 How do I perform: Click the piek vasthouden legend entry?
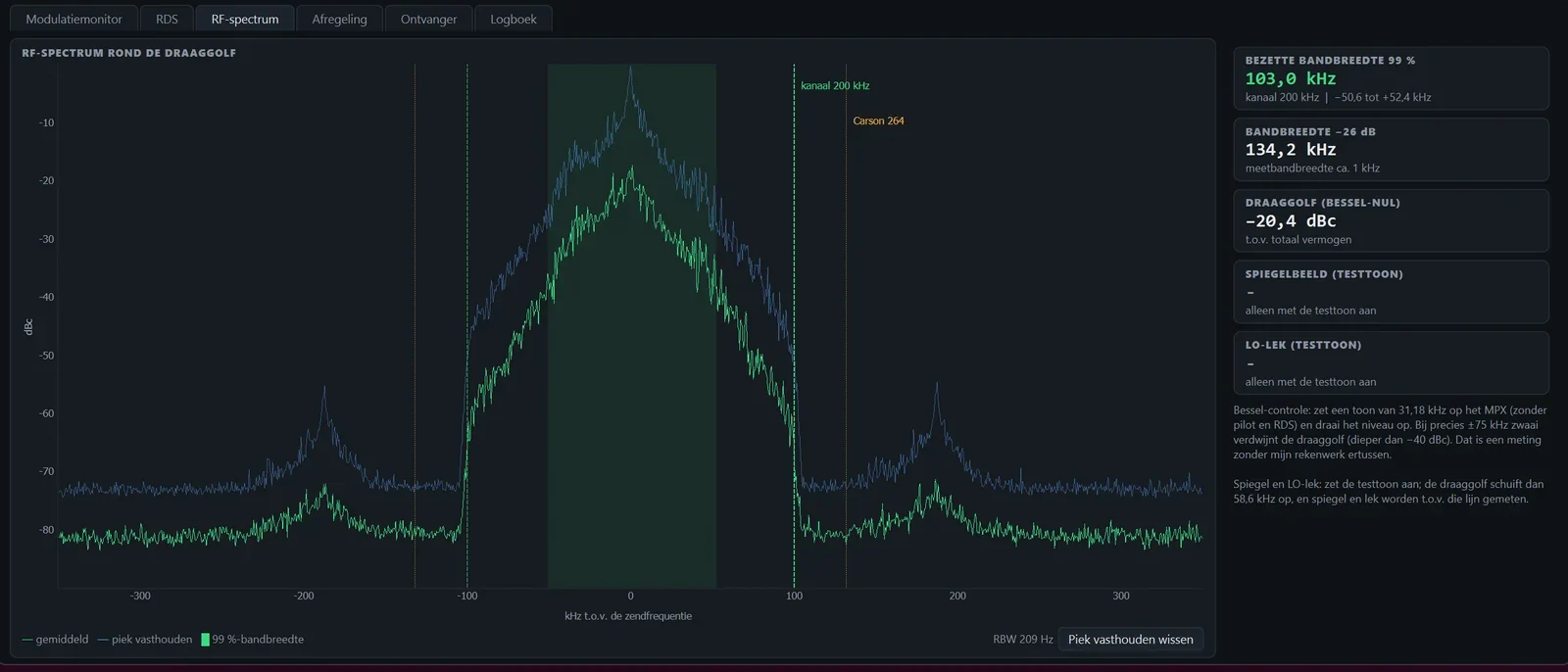click(145, 640)
